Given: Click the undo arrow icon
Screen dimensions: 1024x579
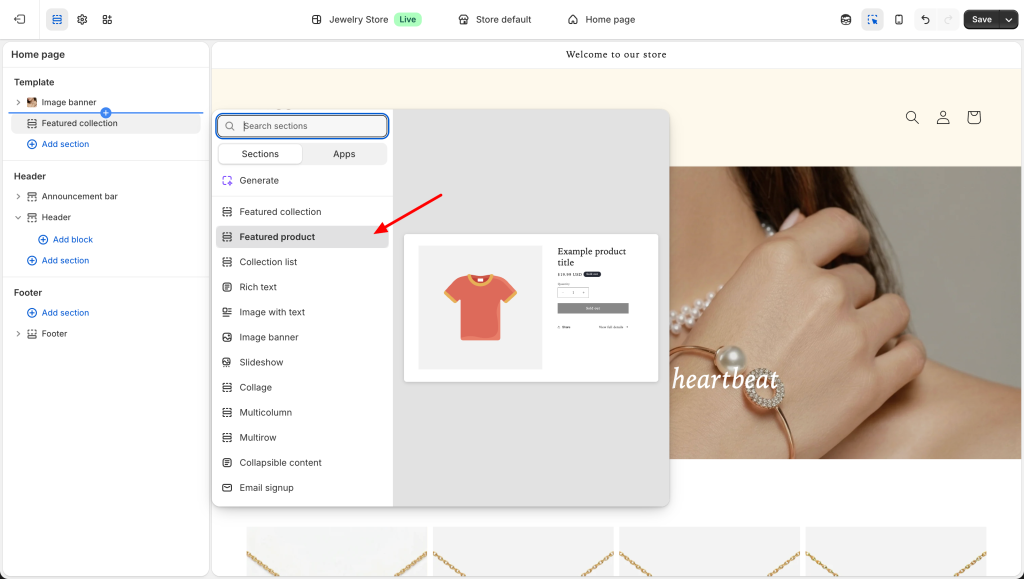Looking at the screenshot, I should [925, 19].
